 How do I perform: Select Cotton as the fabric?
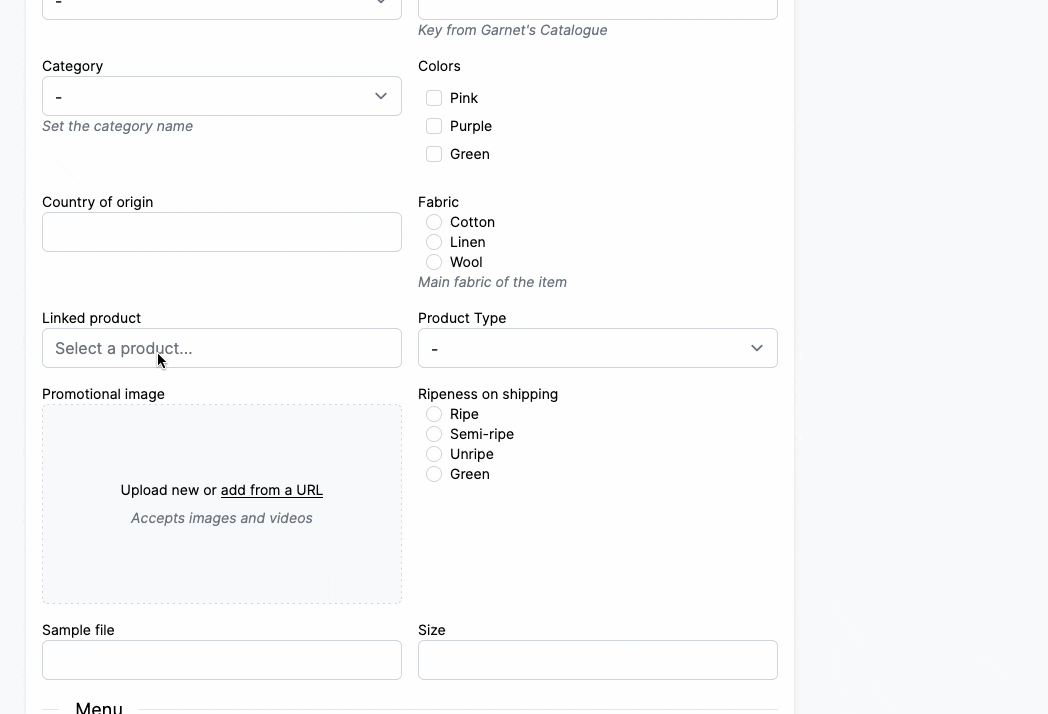pyautogui.click(x=434, y=222)
